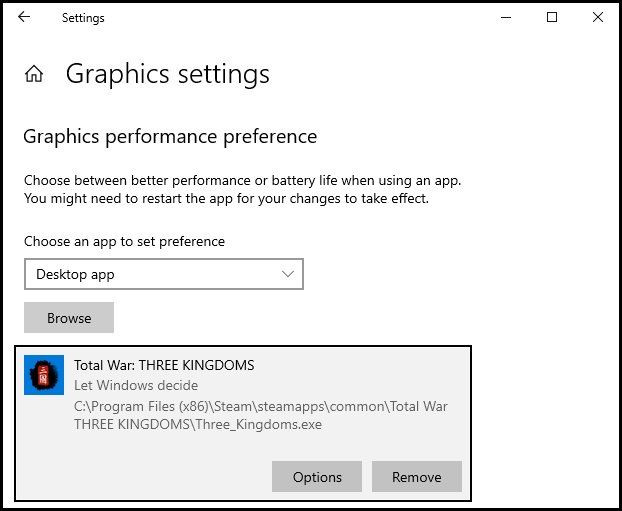Open Settings home via the house icon
The image size is (622, 511).
coord(34,74)
